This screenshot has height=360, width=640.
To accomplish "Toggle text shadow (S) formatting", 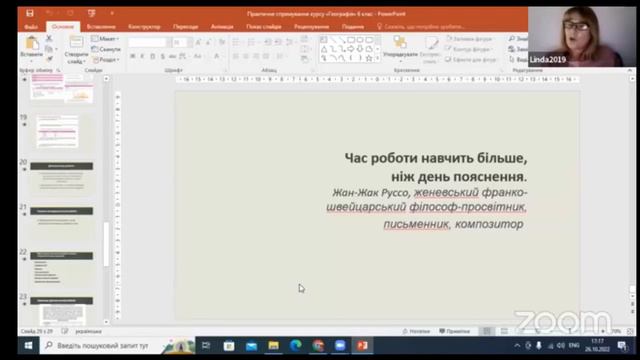I will (x=162, y=56).
